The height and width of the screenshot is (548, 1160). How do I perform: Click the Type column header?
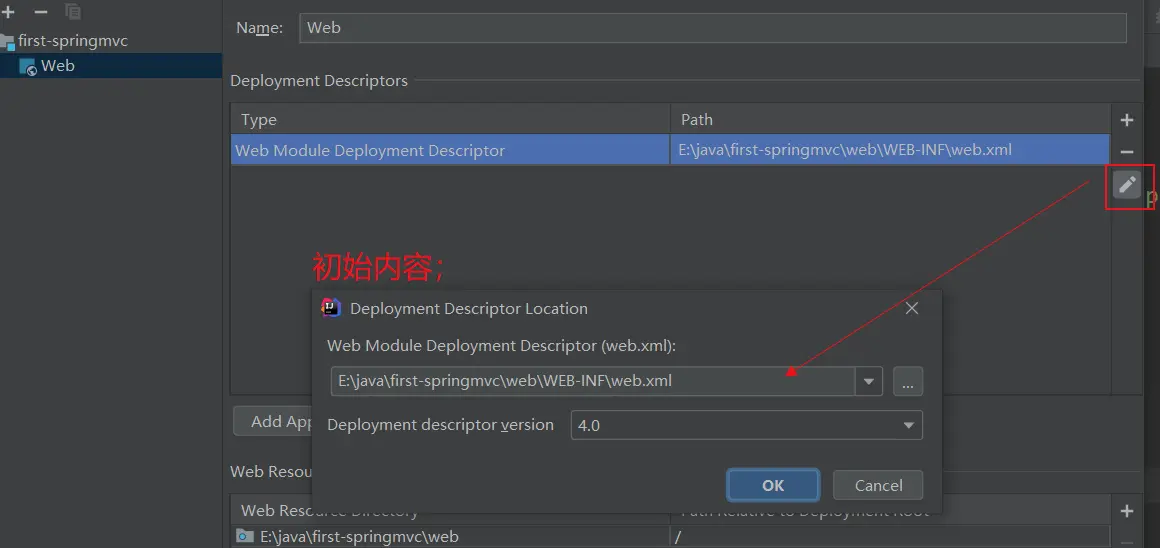click(450, 119)
